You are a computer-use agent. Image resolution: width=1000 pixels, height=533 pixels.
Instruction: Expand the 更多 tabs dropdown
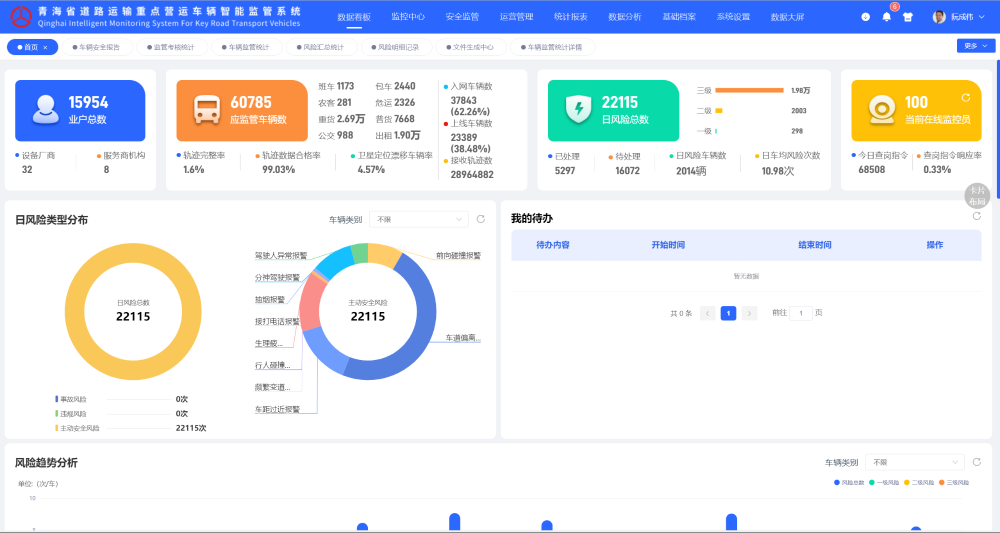click(x=975, y=46)
